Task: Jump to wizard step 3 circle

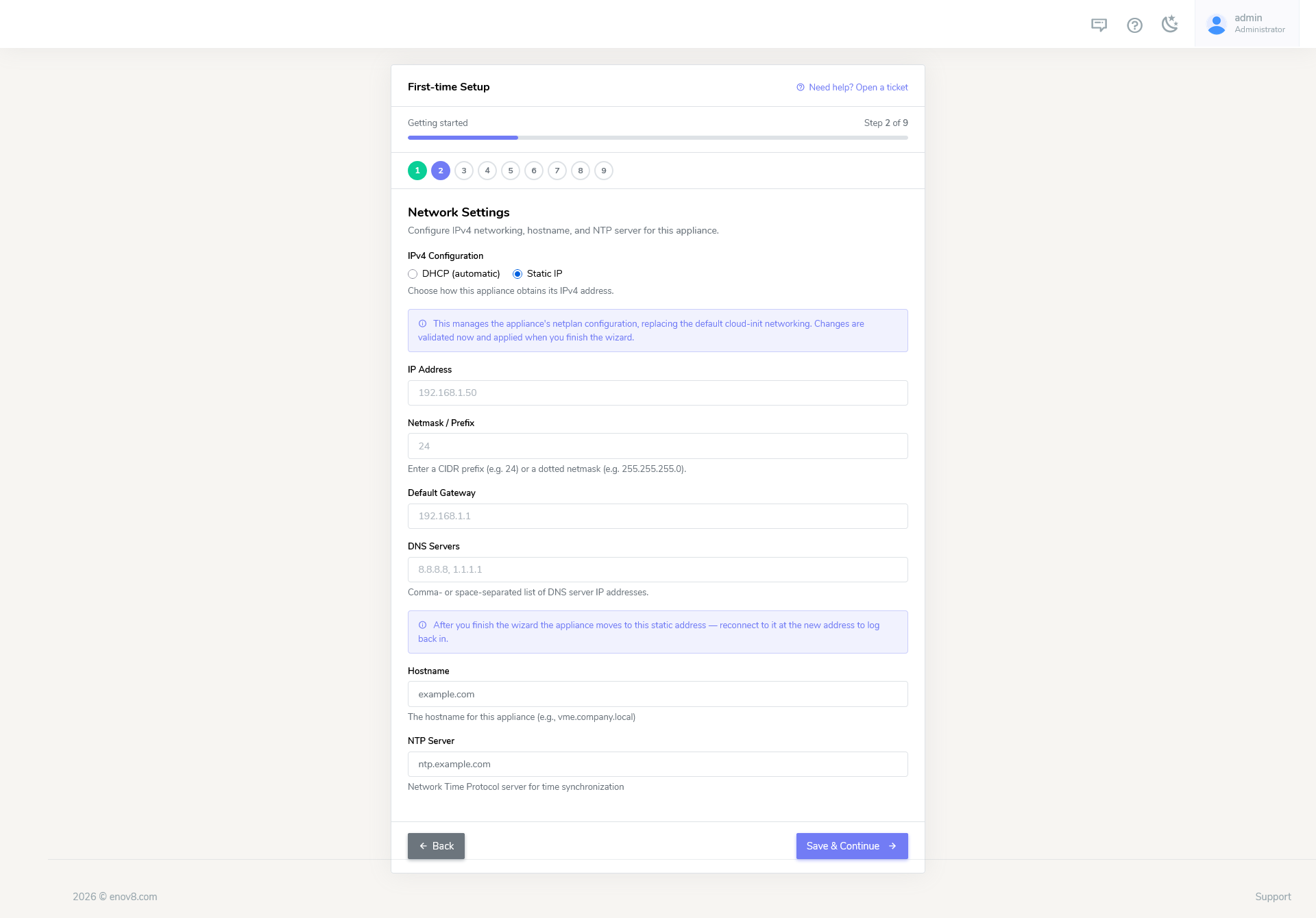Action: pos(464,171)
